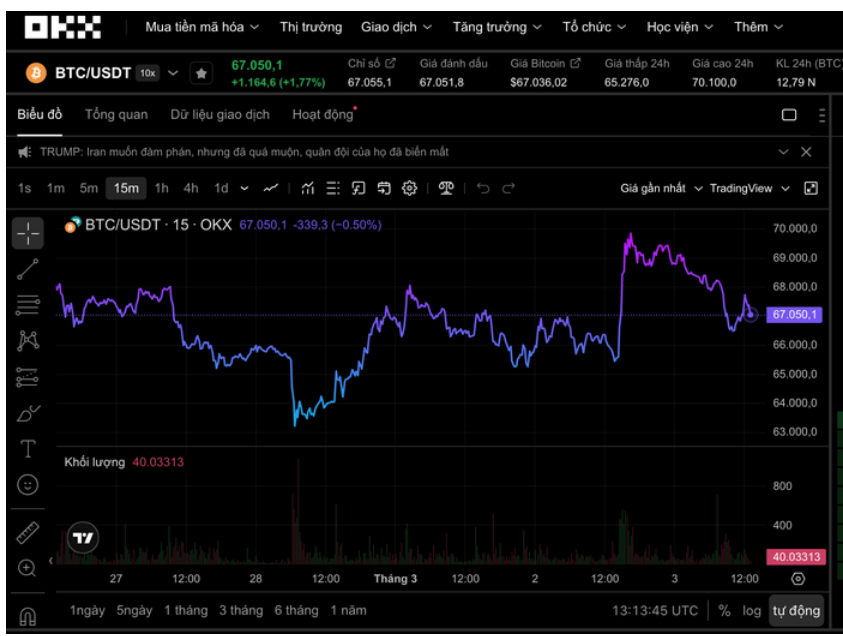This screenshot has width=843, height=636.
Task: Expand the Tổ chức menu
Action: 594,27
